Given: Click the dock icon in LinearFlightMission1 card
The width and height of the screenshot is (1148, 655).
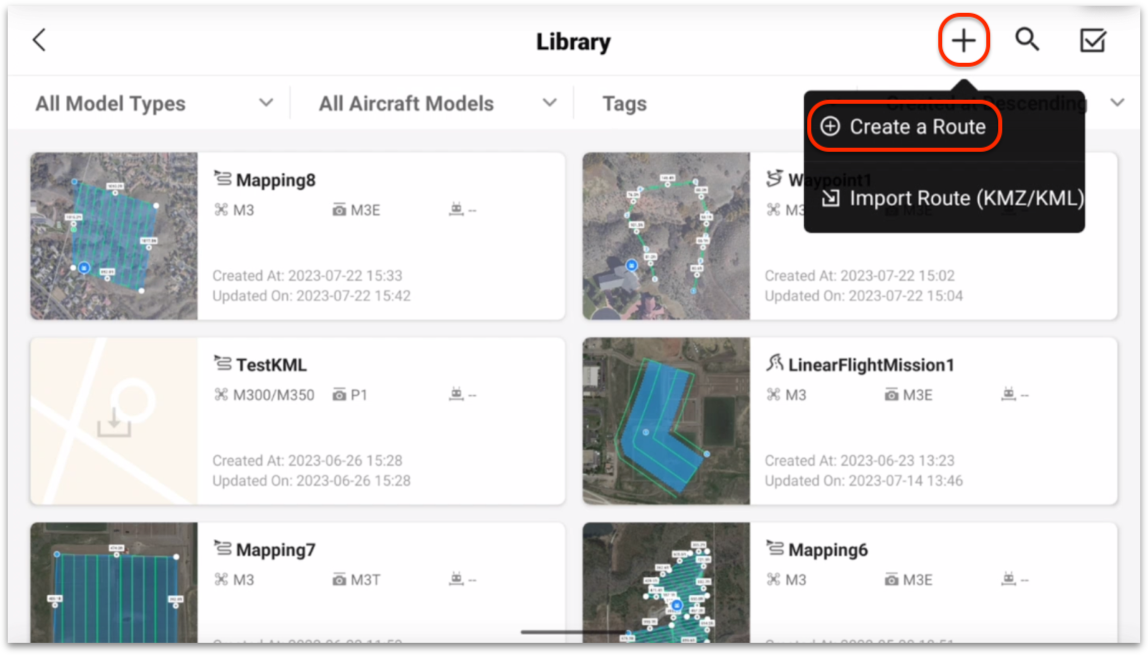Looking at the screenshot, I should (x=1008, y=394).
